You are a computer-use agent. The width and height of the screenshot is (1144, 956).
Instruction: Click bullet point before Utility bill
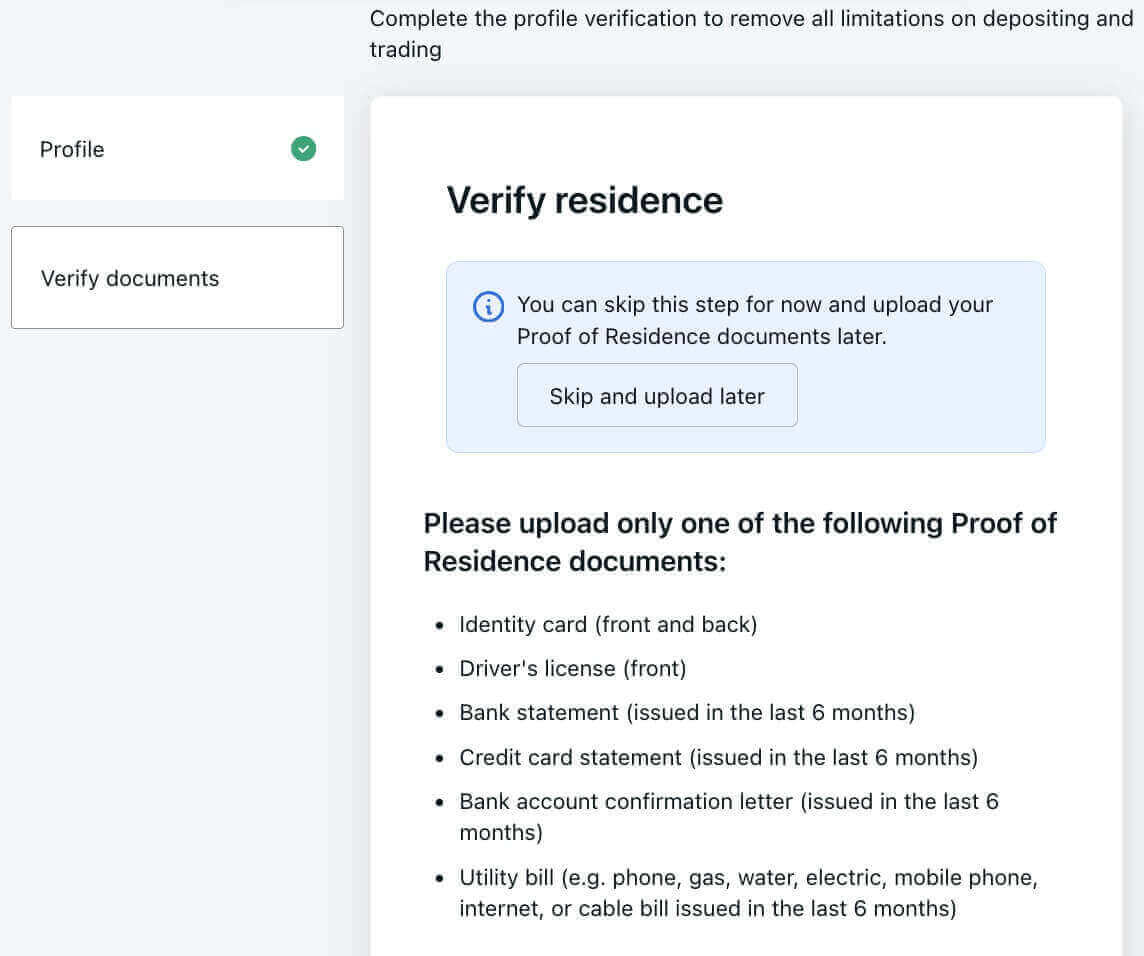440,879
